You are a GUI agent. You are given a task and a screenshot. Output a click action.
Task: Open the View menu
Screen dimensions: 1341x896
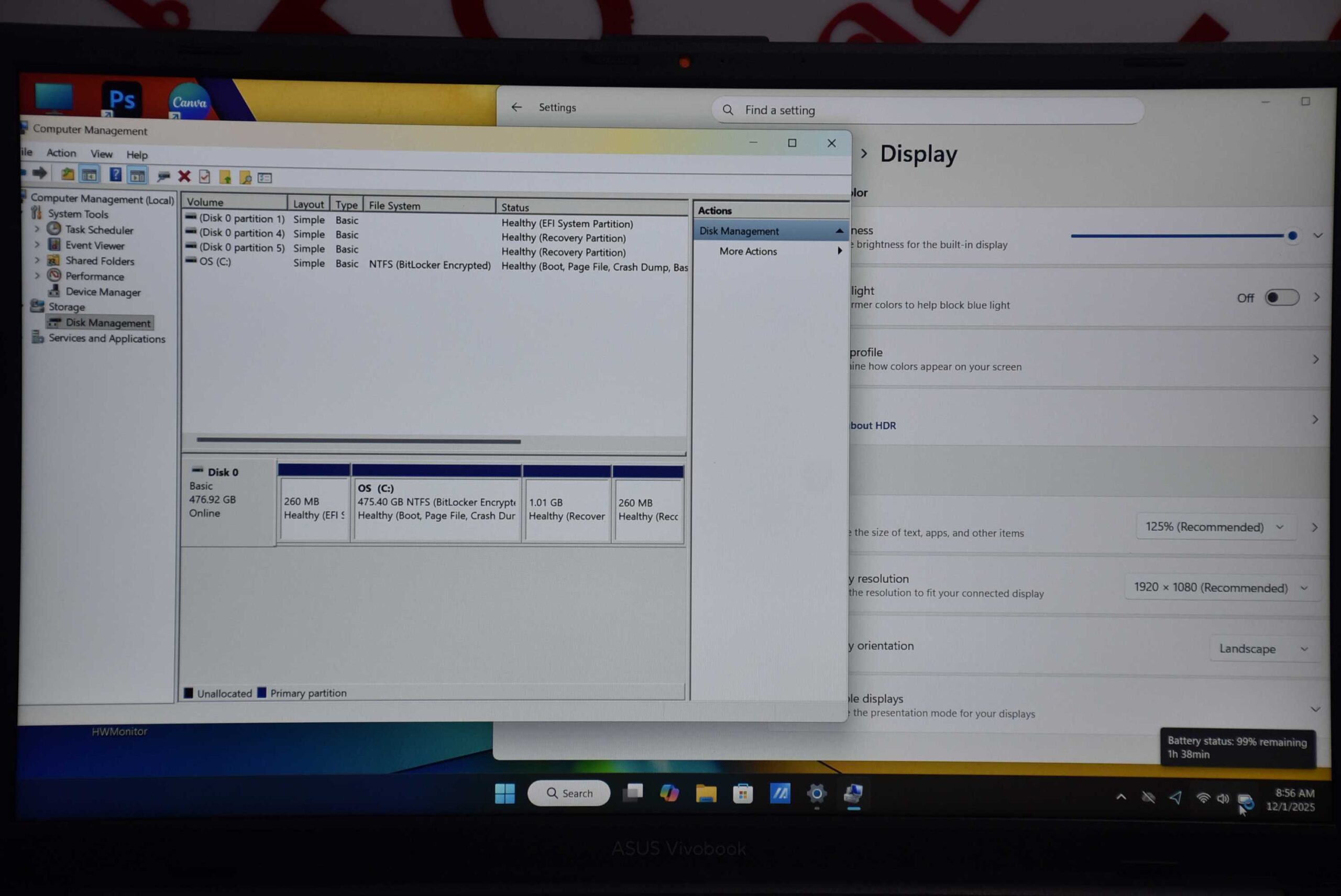101,154
